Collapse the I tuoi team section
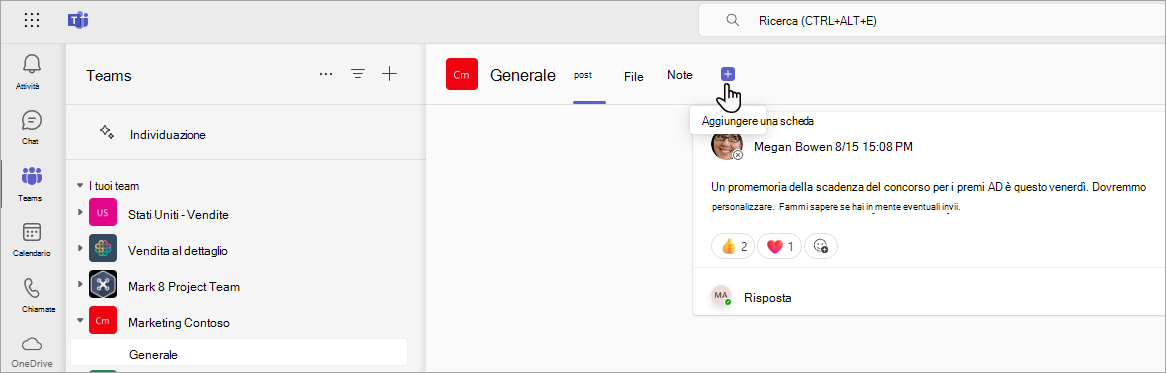1166x373 pixels. pos(80,186)
